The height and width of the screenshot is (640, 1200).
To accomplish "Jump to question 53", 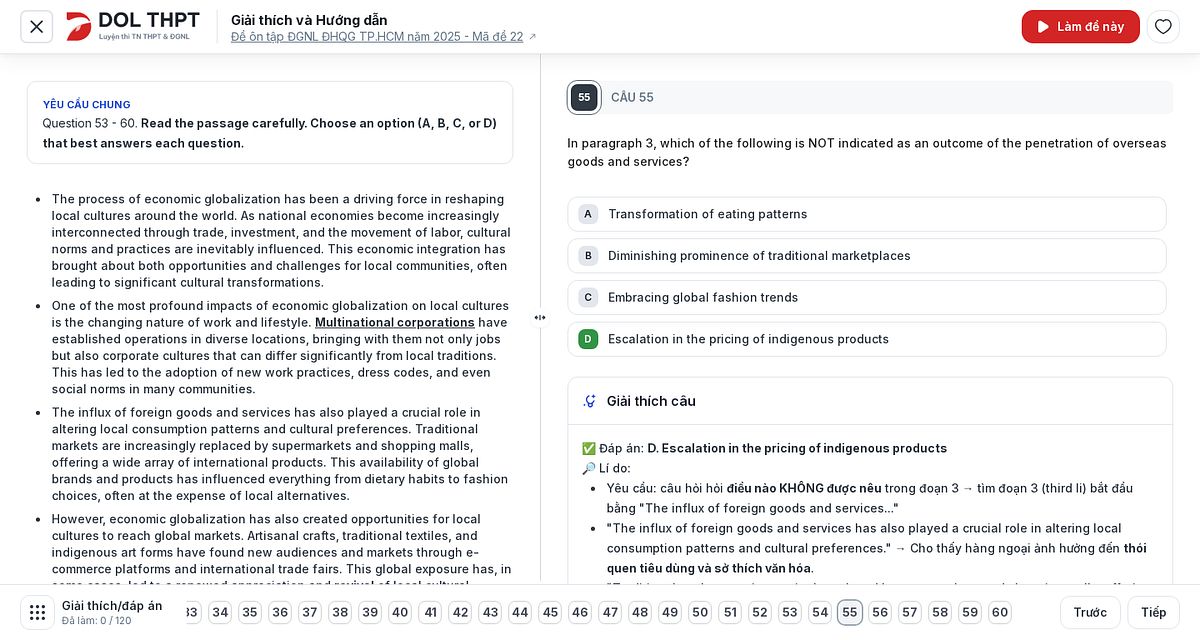I will [x=790, y=612].
